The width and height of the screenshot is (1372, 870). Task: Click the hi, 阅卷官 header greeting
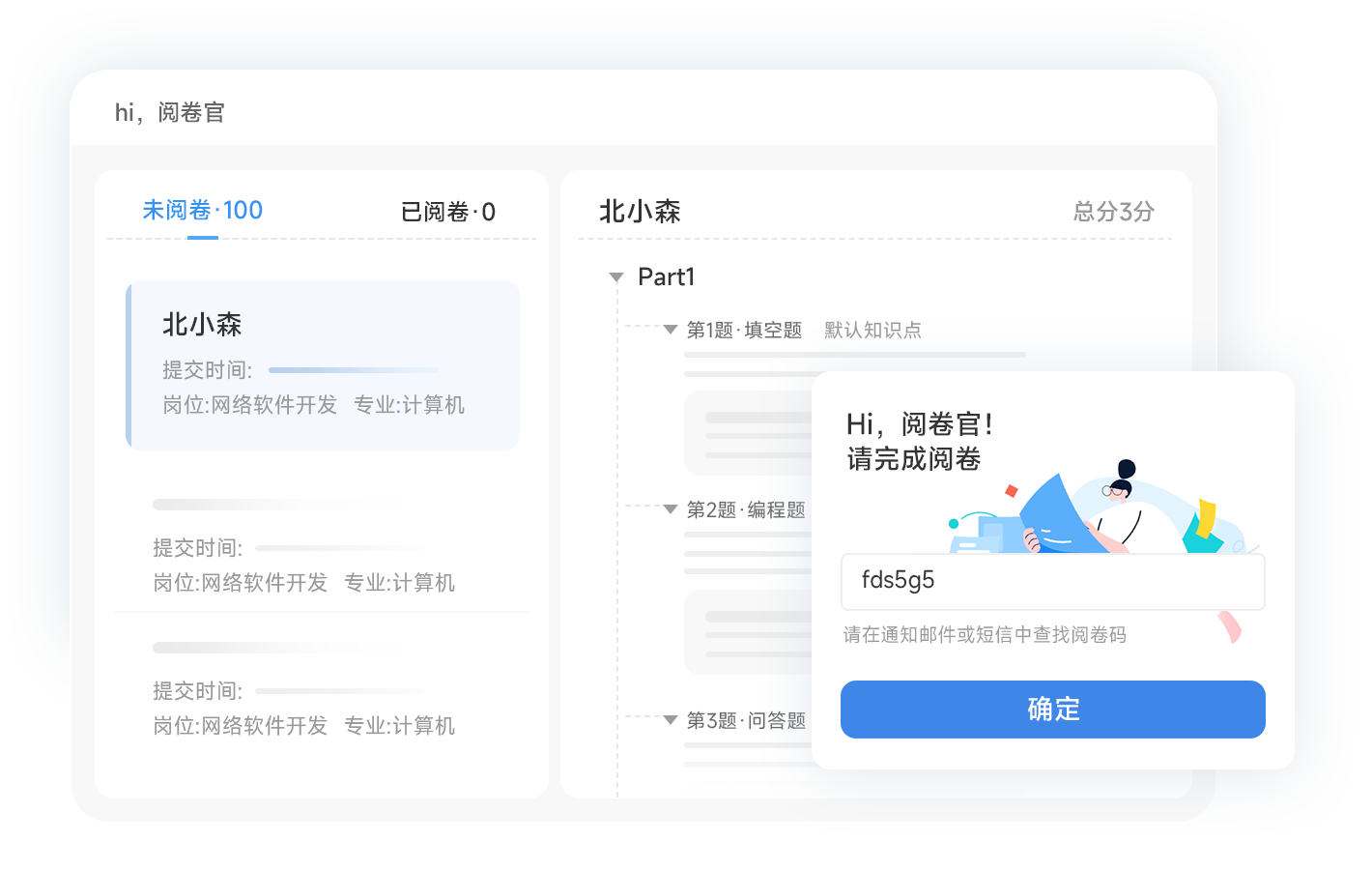(169, 113)
